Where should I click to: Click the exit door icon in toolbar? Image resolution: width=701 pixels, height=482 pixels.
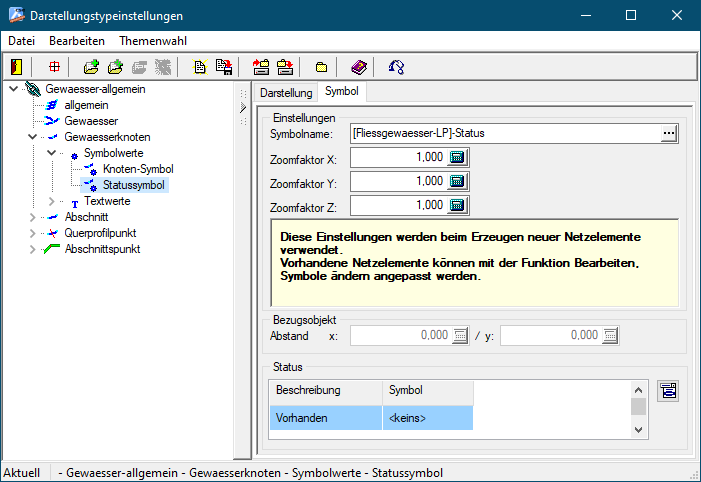[17, 67]
